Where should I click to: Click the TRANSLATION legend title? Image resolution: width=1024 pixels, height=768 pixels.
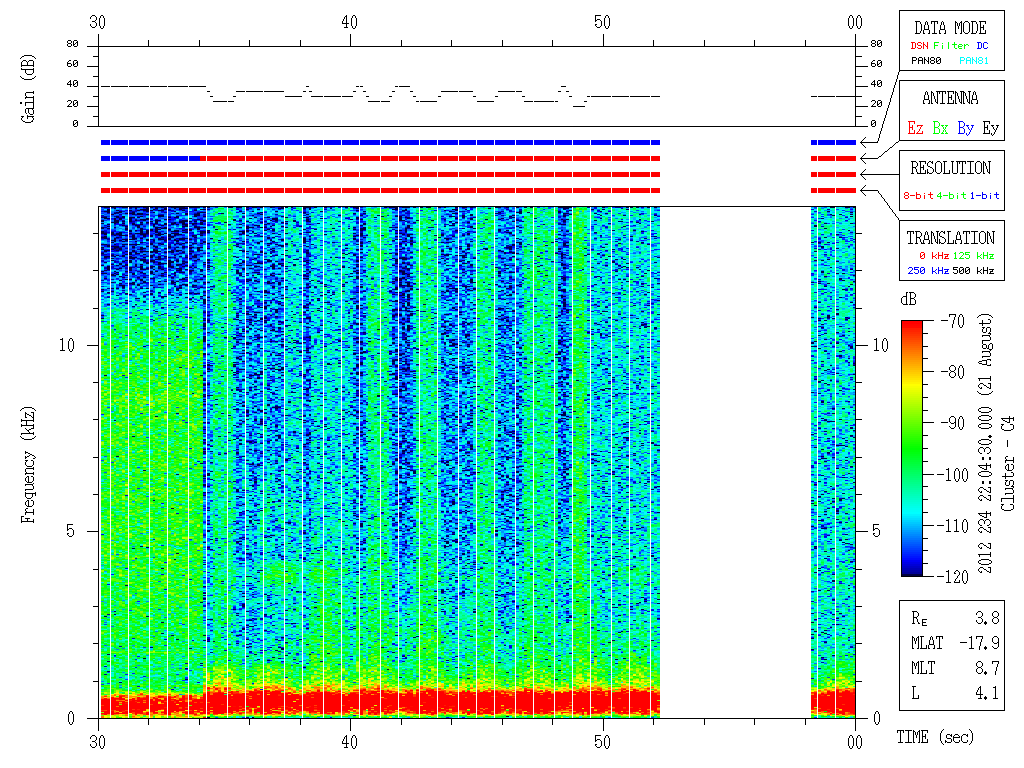pyautogui.click(x=950, y=238)
